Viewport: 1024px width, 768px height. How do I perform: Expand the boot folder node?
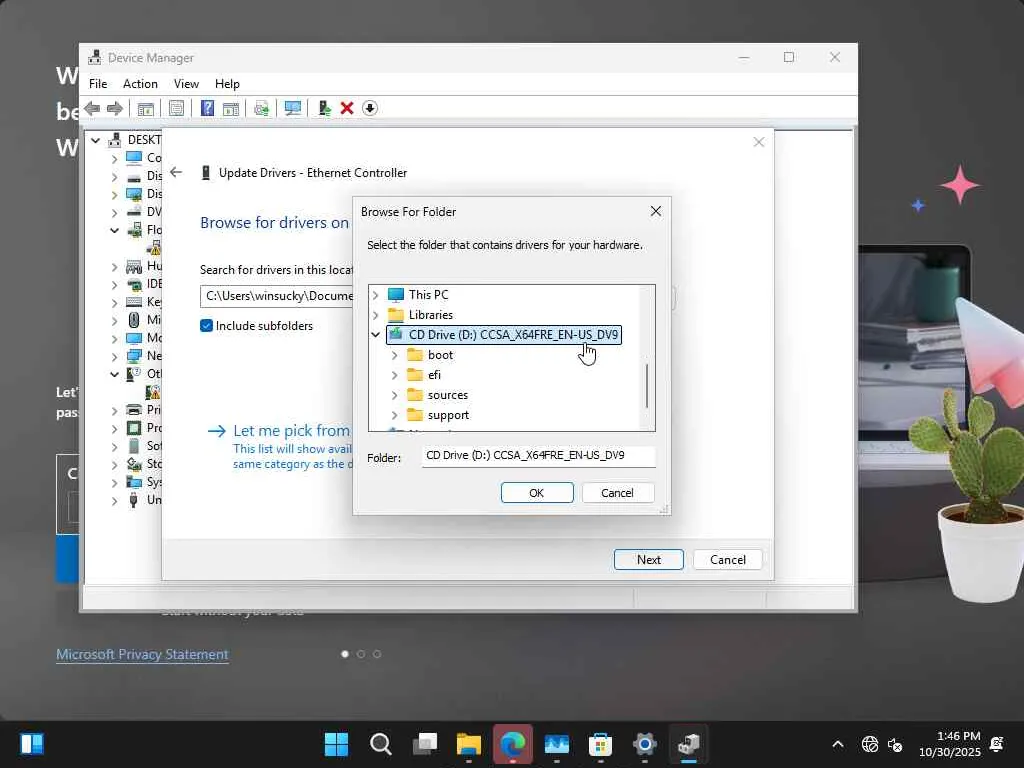point(394,355)
